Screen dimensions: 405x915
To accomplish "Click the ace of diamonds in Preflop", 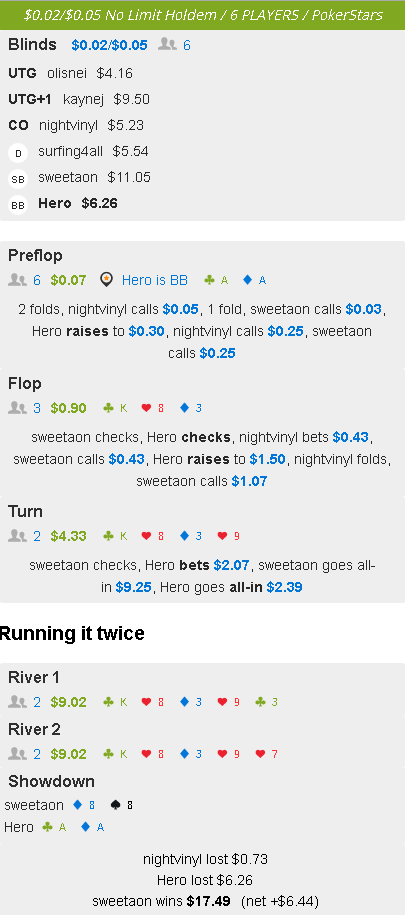I will [254, 281].
